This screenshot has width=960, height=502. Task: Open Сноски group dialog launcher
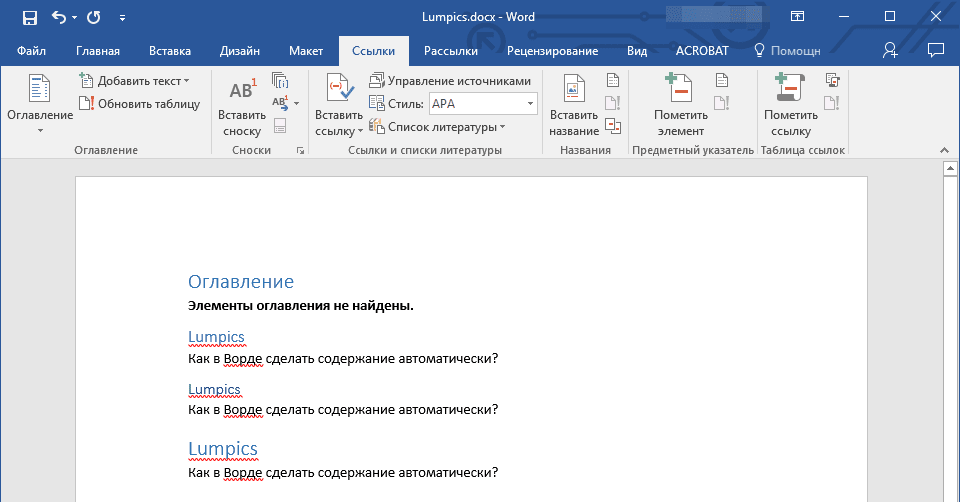[x=300, y=151]
